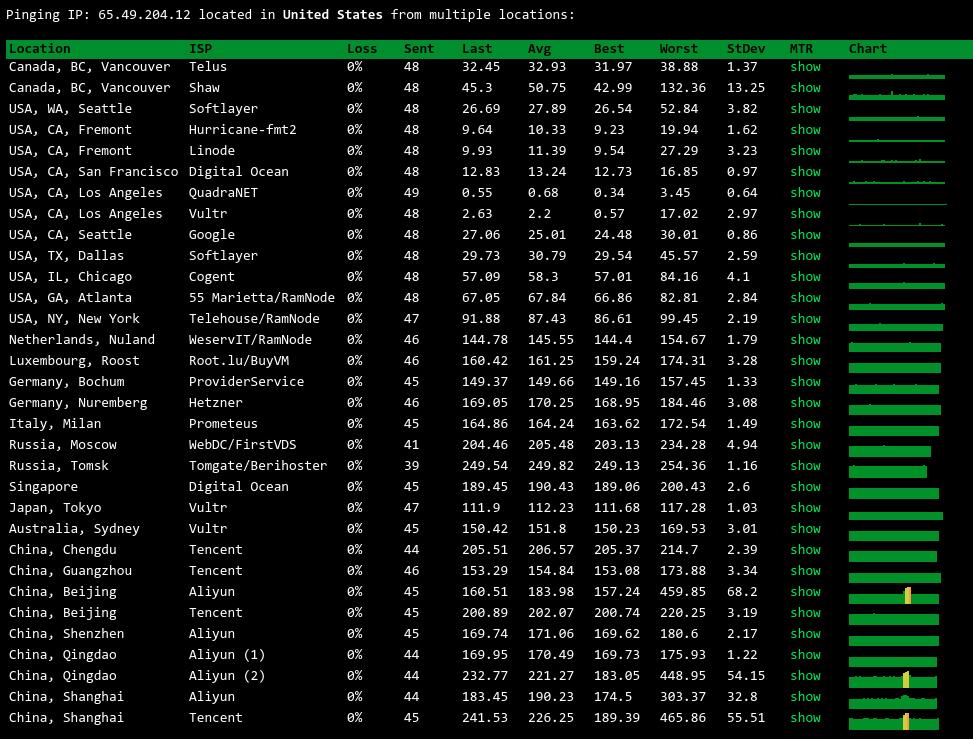Open the chart for Tencent Shanghai

click(894, 722)
